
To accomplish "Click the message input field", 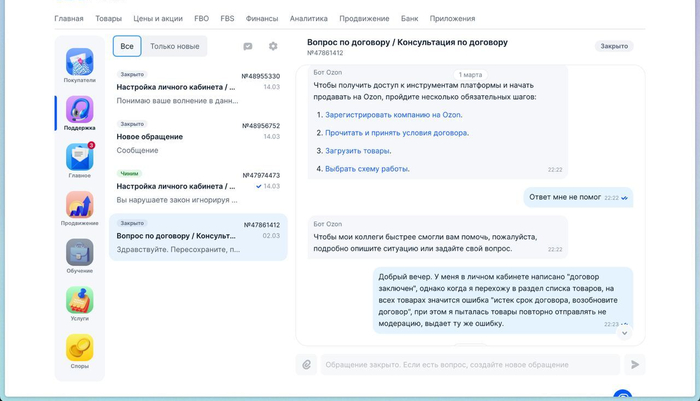I will pos(468,365).
